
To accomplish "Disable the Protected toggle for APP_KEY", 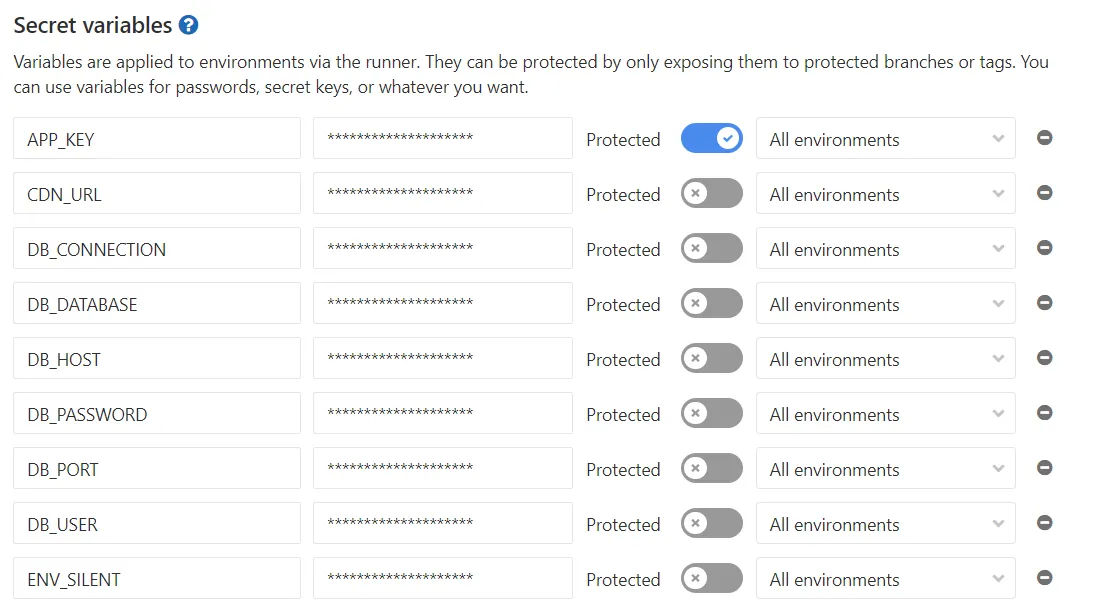I will click(x=711, y=139).
